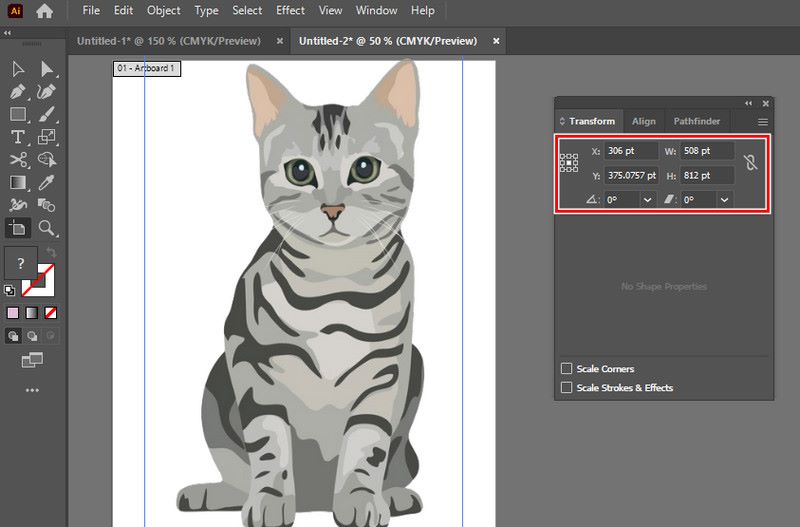
Task: Close the Untitled-2 document tab
Action: tap(496, 41)
